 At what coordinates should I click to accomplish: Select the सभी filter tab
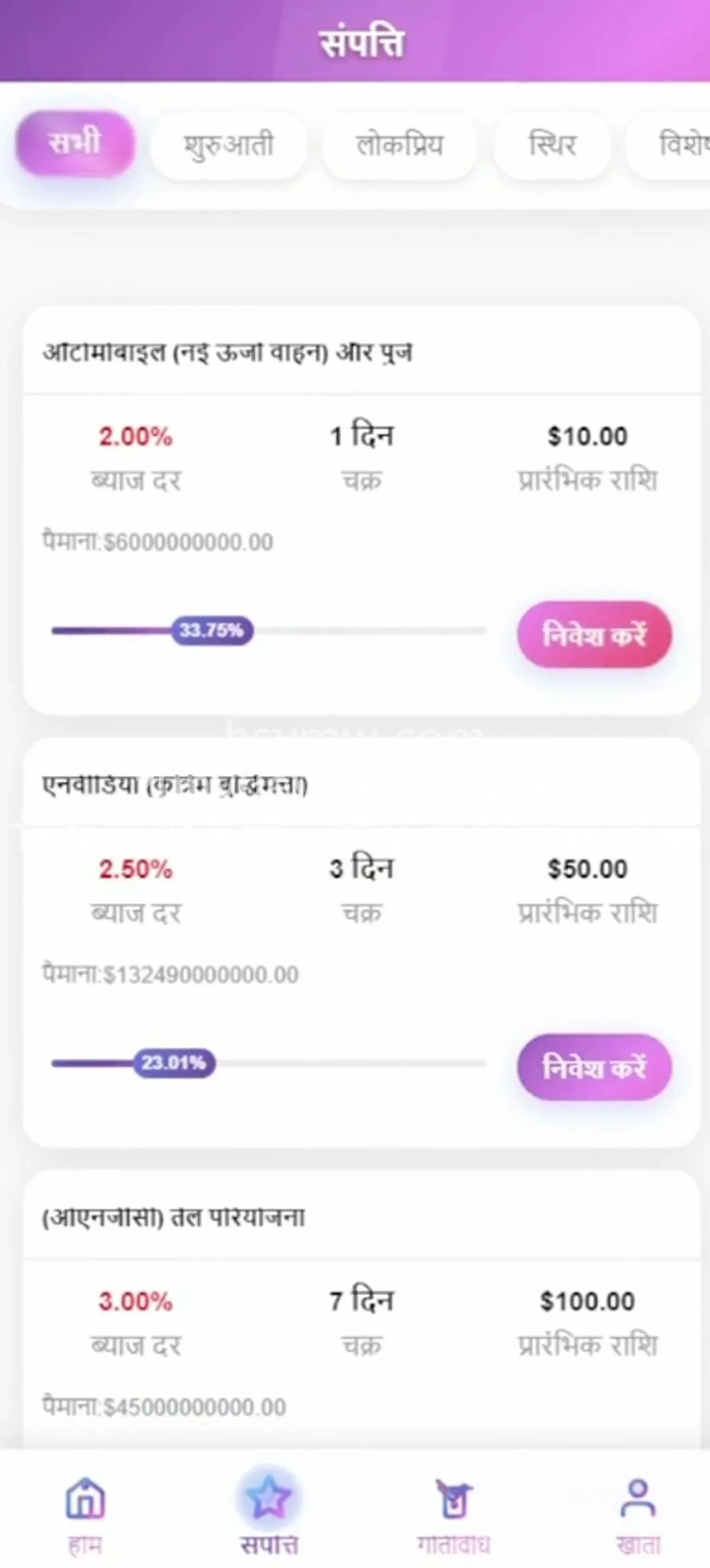75,143
